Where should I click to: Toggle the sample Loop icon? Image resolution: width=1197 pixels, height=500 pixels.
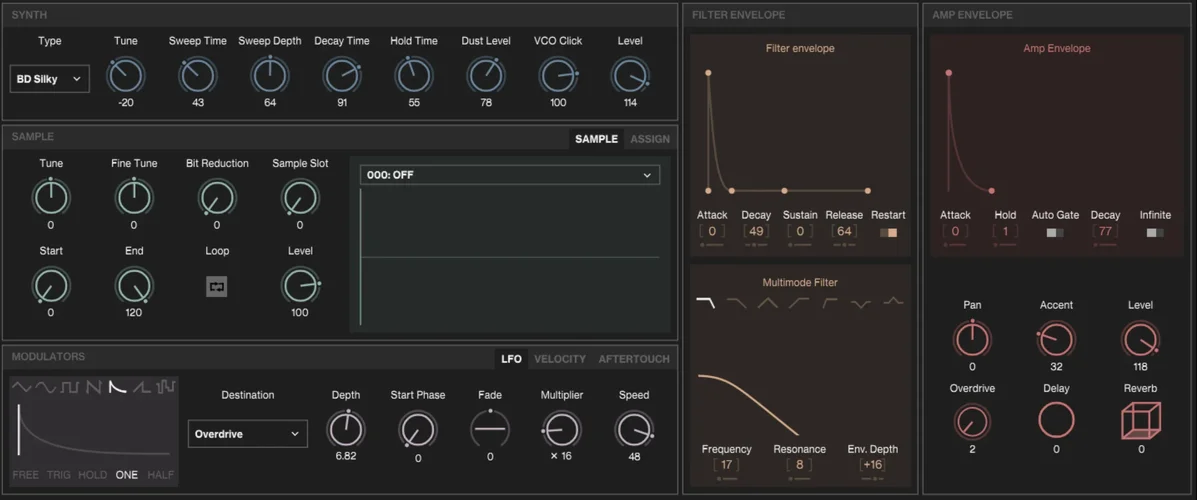point(217,287)
